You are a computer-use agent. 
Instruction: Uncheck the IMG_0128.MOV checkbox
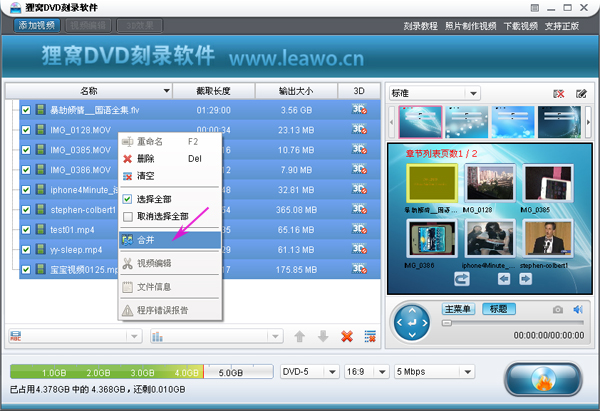coord(26,130)
